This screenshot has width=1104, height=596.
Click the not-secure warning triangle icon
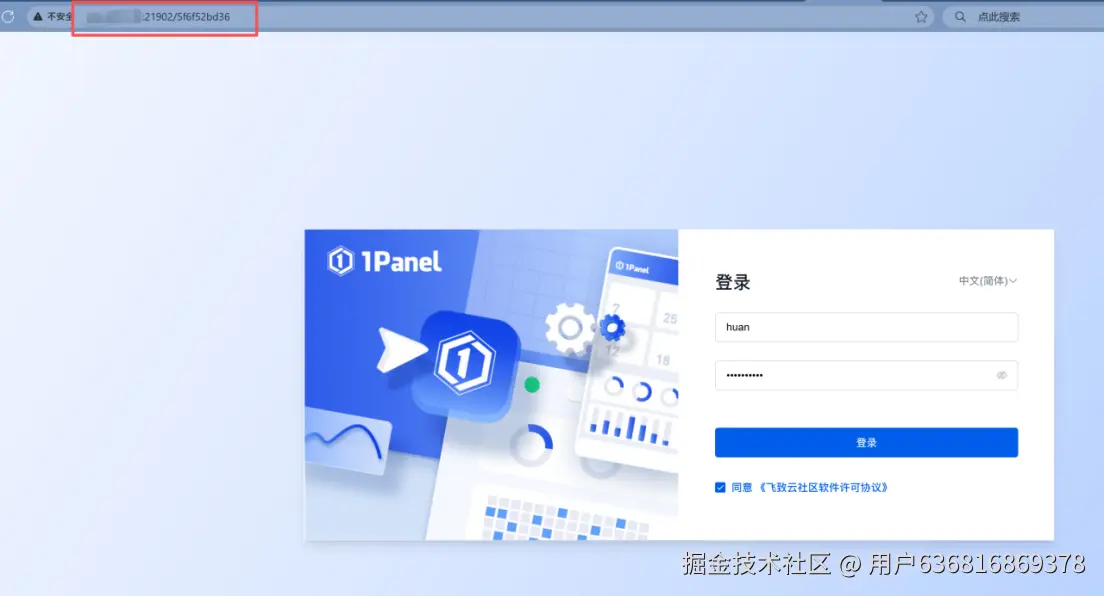[x=38, y=16]
